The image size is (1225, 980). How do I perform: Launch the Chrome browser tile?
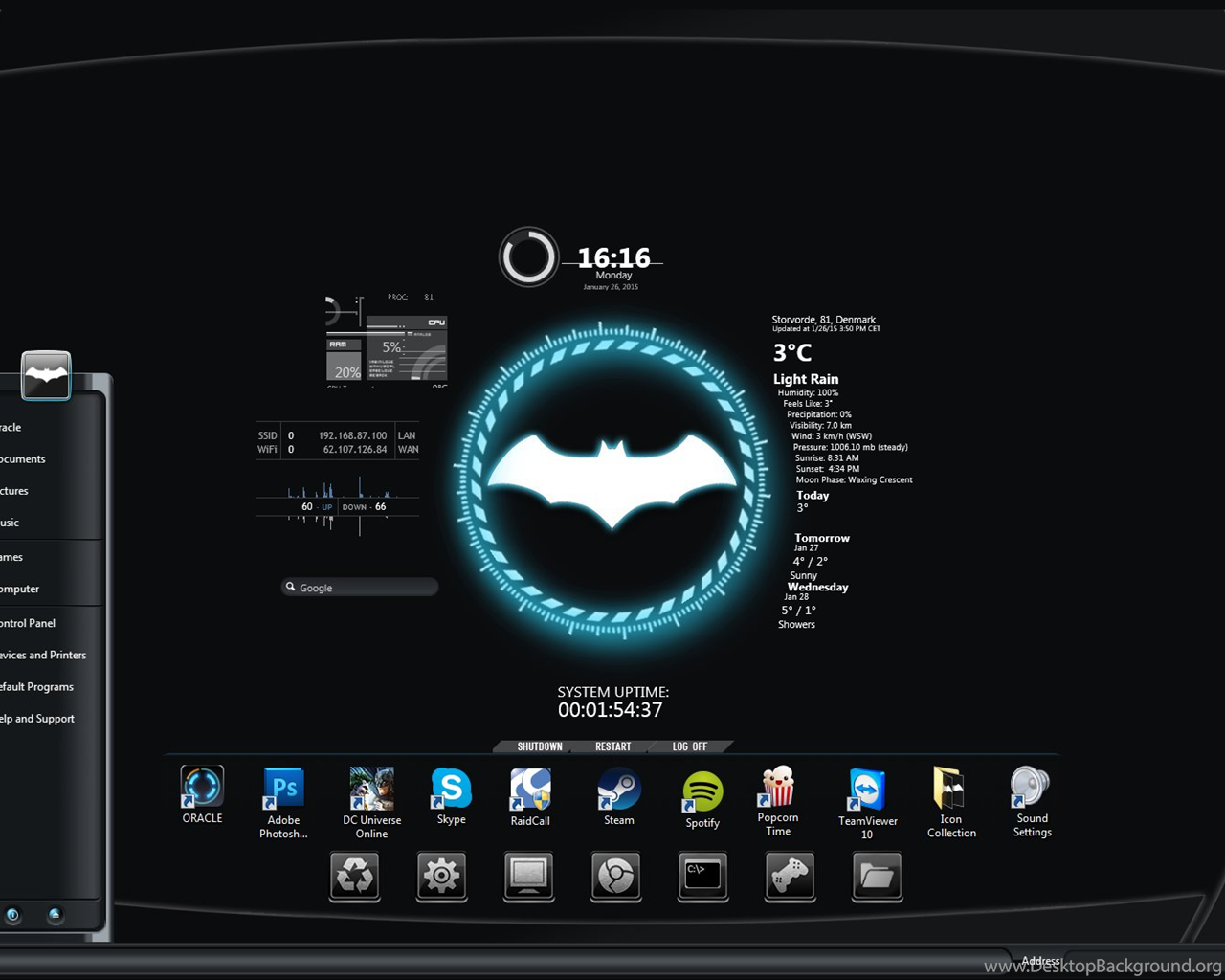point(615,876)
